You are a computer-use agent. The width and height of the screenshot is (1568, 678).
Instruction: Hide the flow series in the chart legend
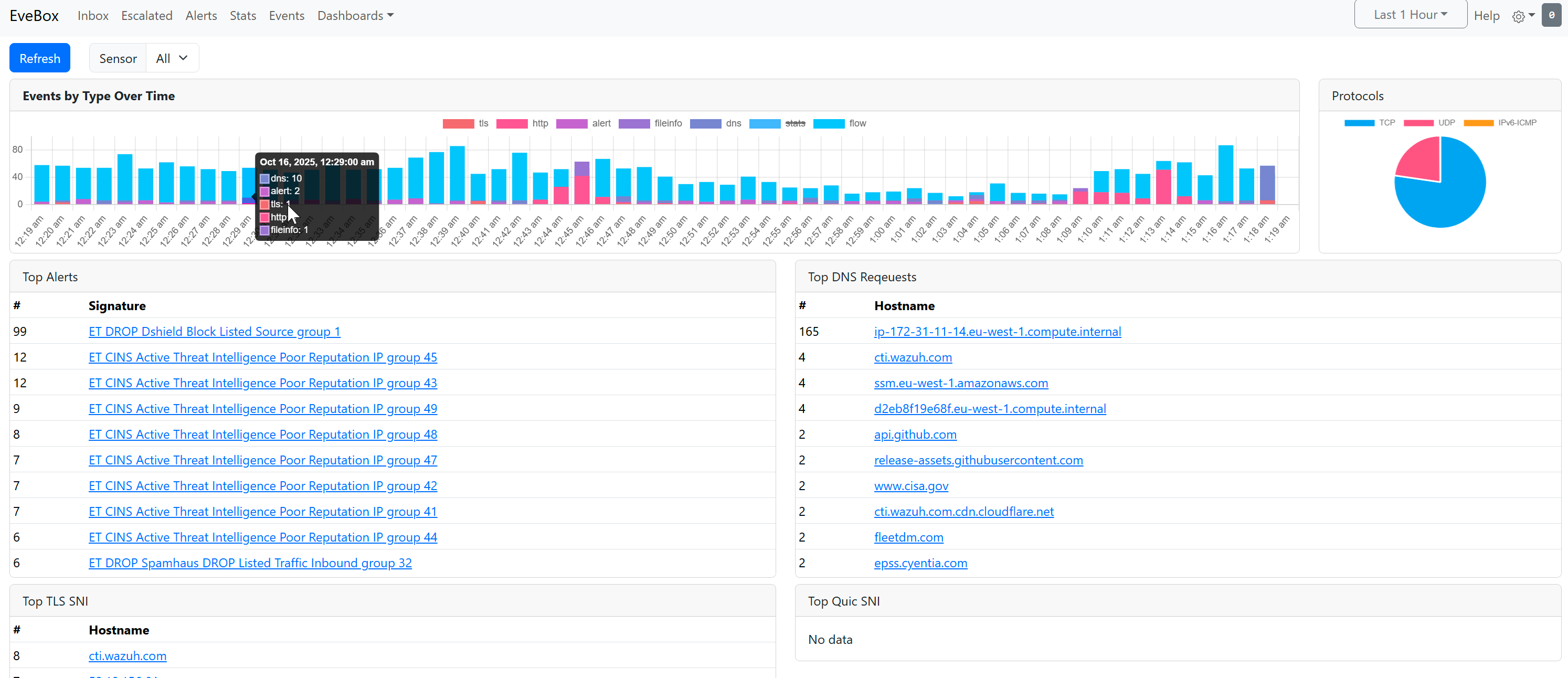(859, 123)
